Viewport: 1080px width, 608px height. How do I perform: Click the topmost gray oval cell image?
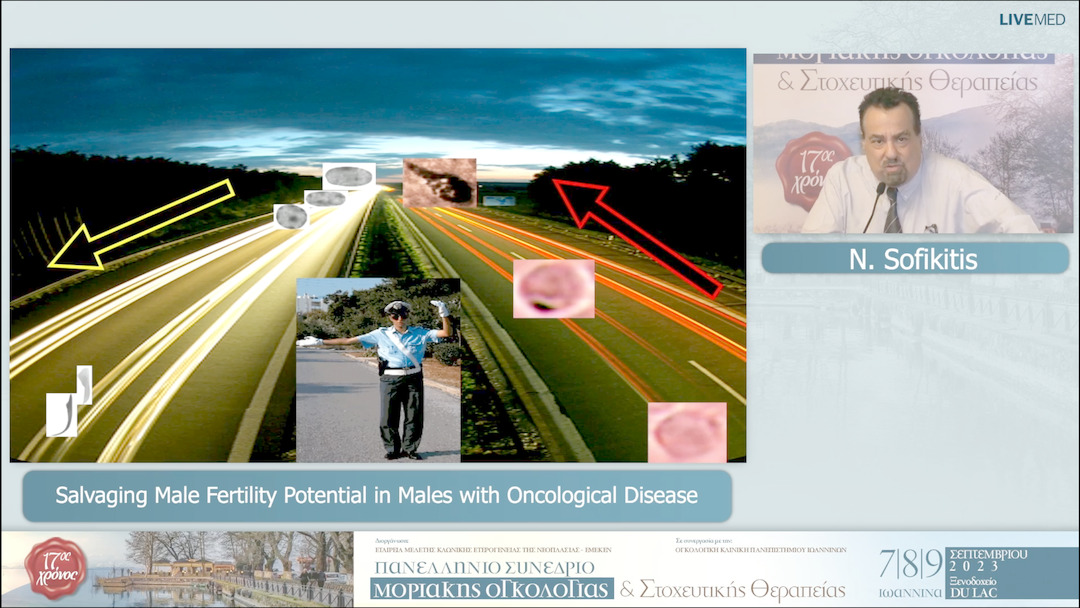[349, 176]
